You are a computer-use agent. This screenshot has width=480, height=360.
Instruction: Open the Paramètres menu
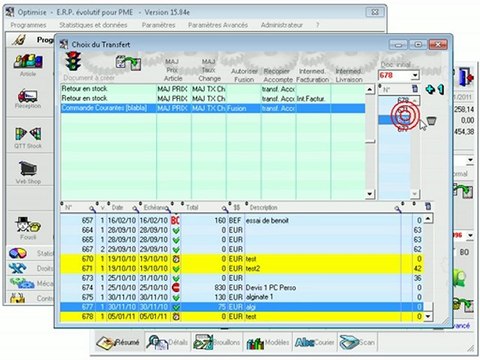pos(158,25)
